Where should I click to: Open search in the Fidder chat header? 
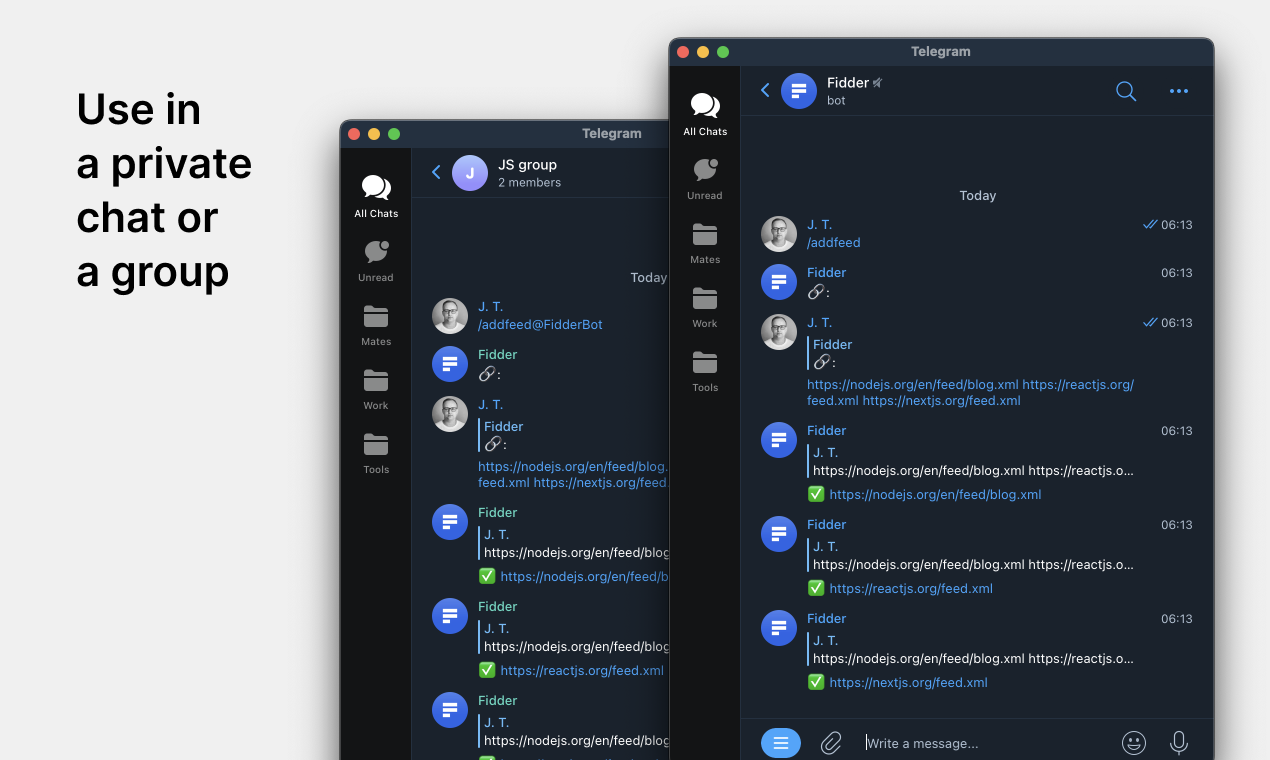point(1126,91)
